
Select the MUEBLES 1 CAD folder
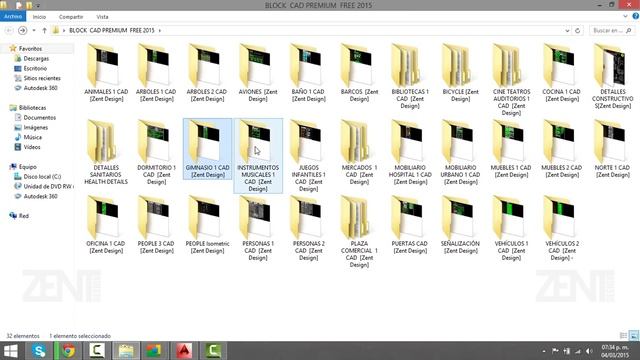click(x=511, y=149)
